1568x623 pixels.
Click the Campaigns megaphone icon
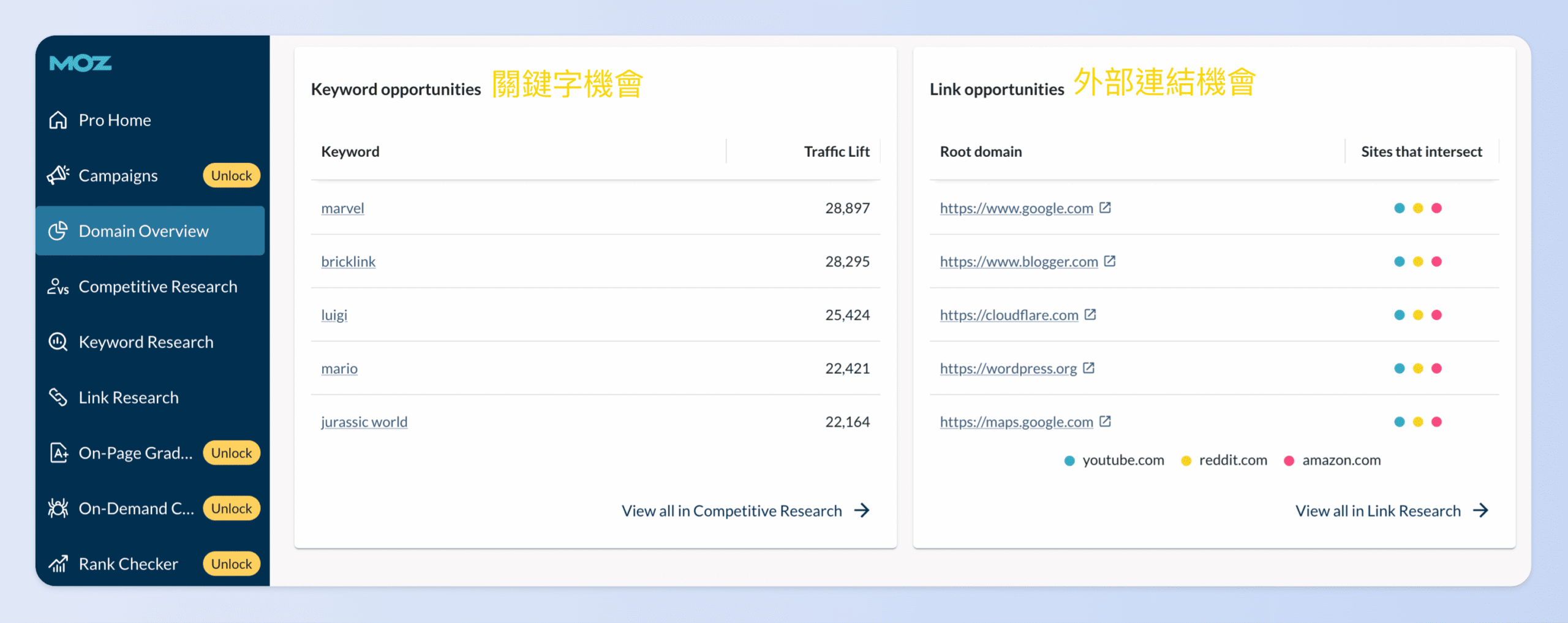[x=58, y=175]
